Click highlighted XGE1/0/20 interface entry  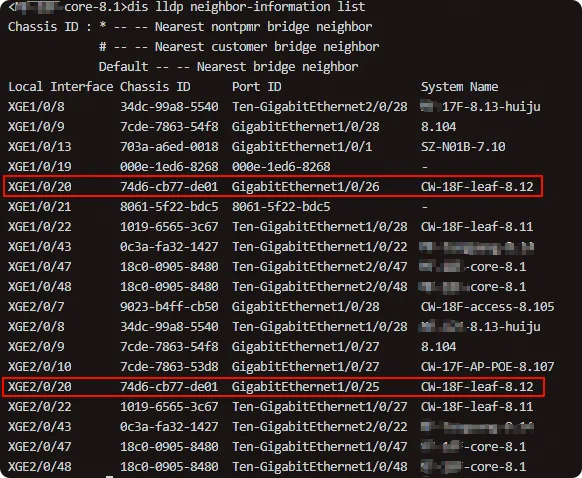(40, 187)
